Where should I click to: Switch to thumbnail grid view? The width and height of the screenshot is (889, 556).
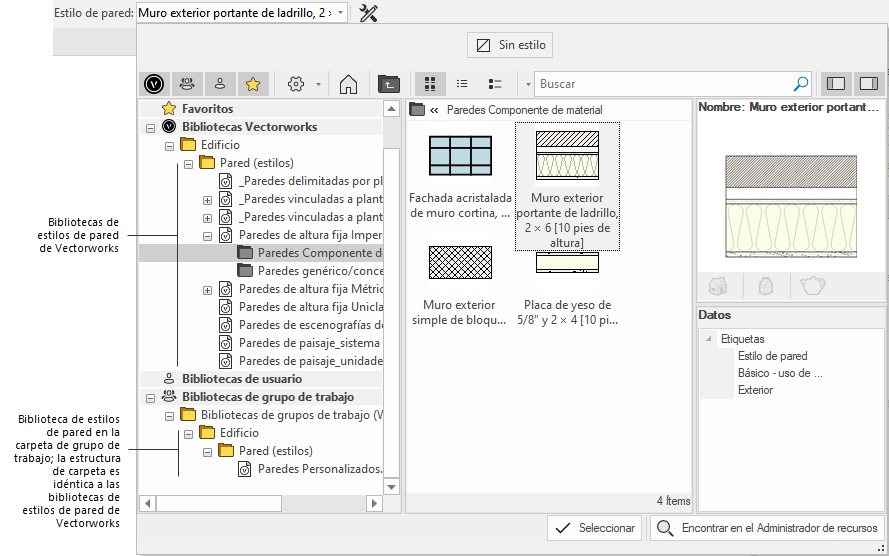tap(430, 84)
